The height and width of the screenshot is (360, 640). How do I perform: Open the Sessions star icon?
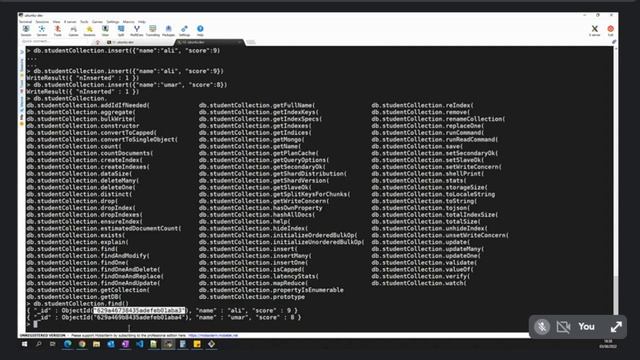pyautogui.click(x=89, y=31)
